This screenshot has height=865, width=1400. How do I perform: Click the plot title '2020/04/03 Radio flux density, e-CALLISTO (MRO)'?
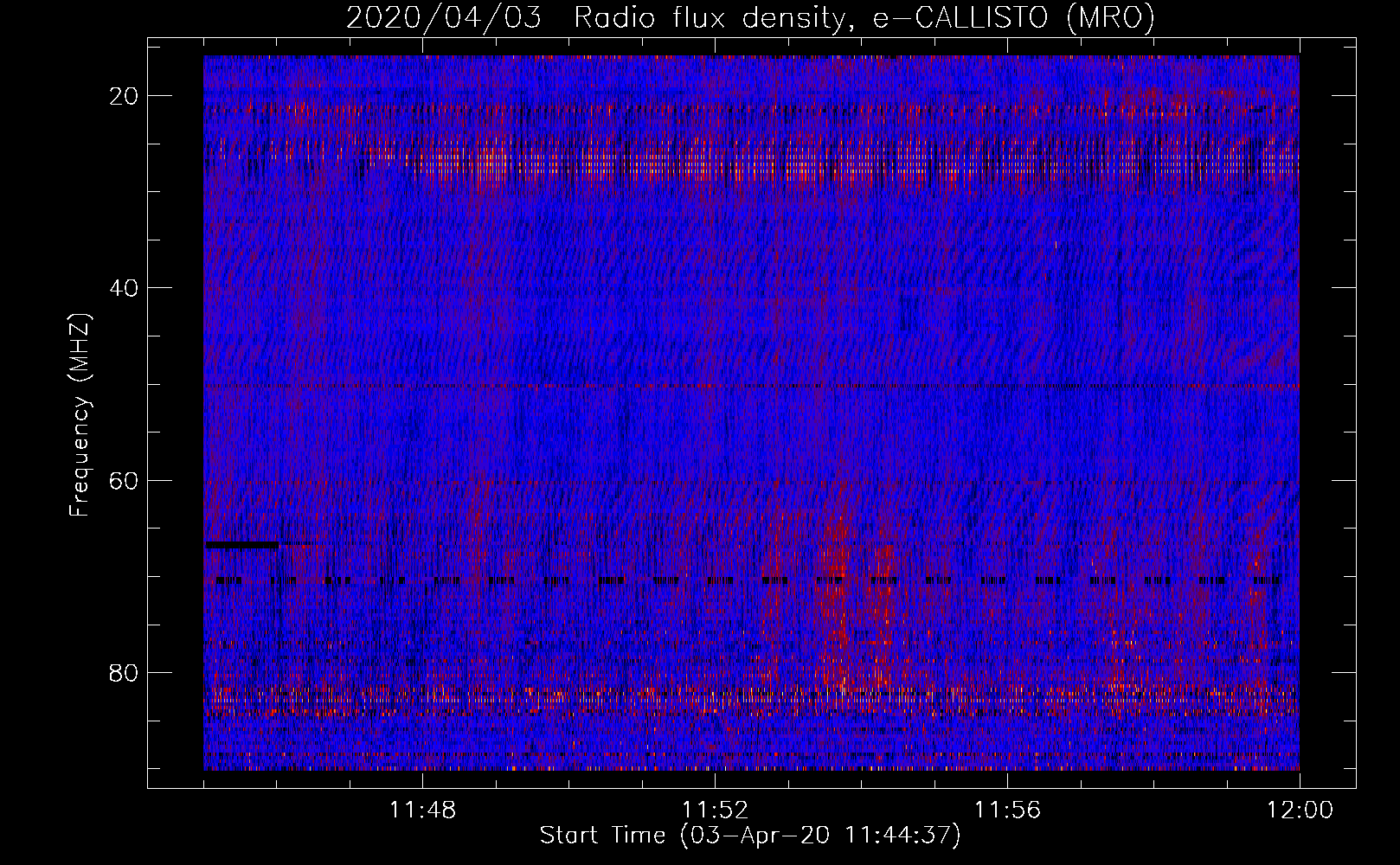tap(750, 17)
